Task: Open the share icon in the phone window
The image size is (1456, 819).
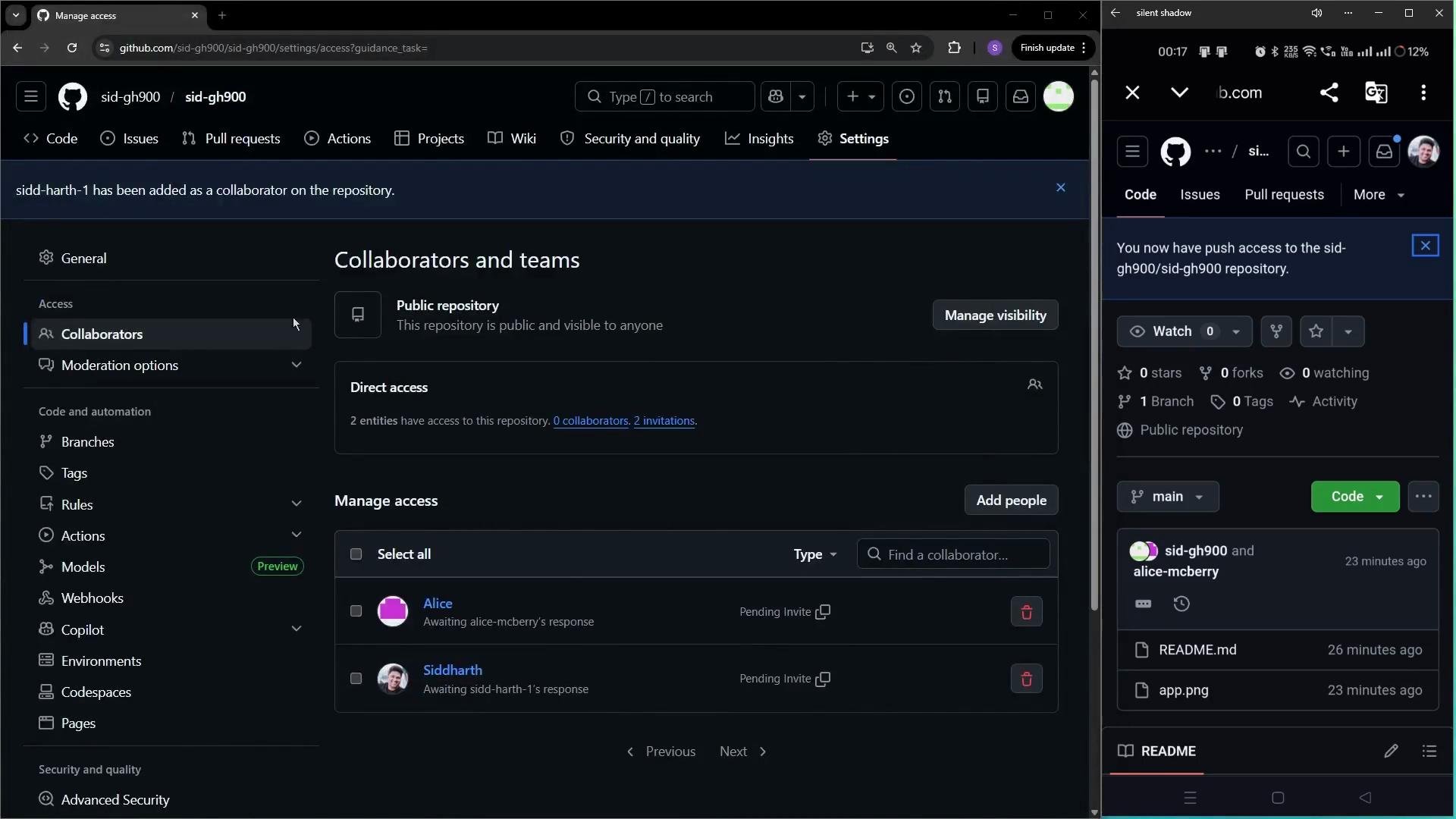Action: pyautogui.click(x=1329, y=93)
